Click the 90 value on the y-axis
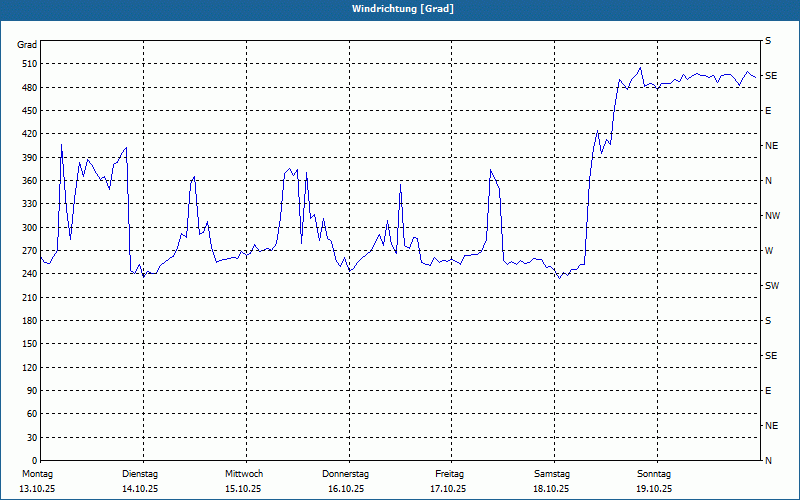 click(x=29, y=391)
